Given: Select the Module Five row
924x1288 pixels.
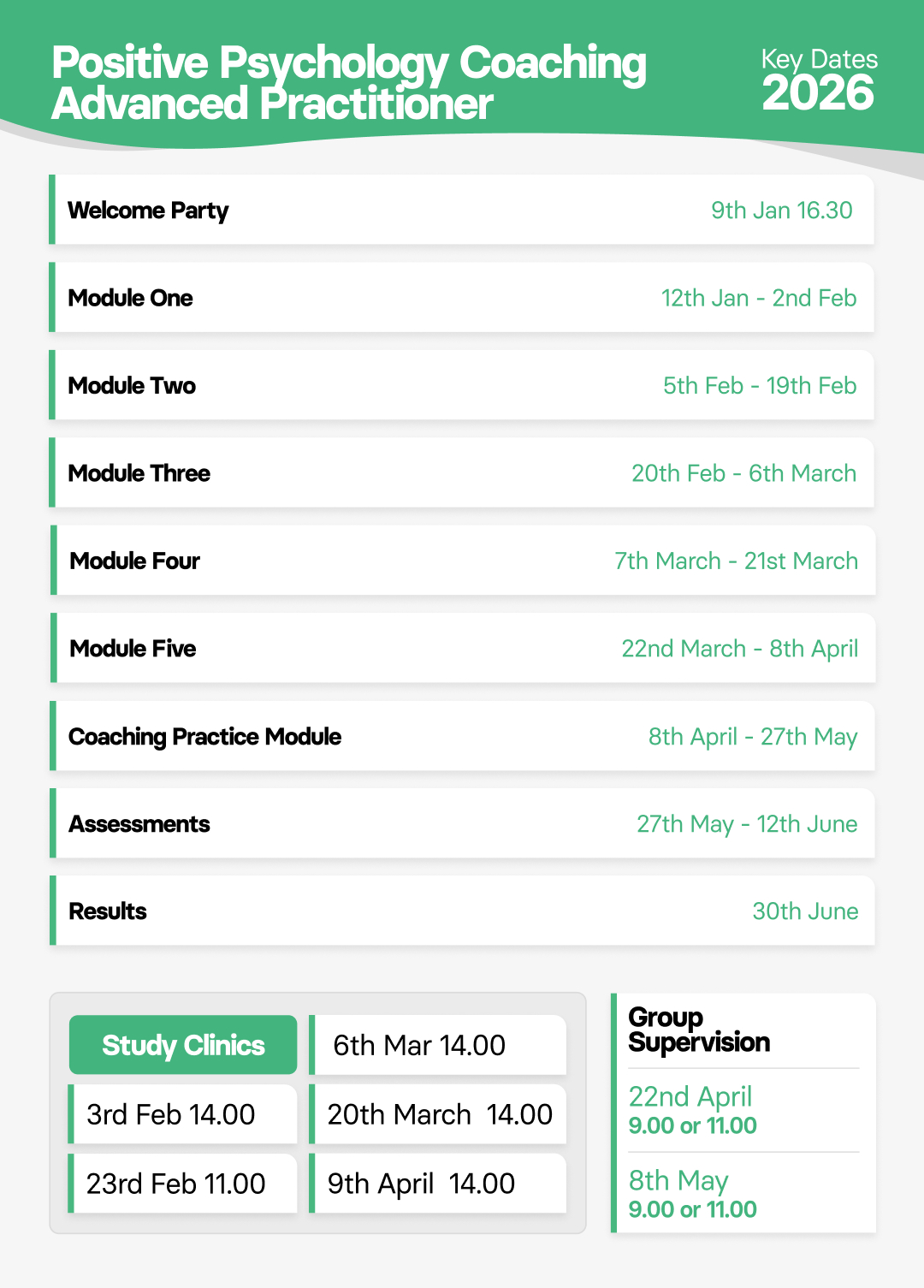Looking at the screenshot, I should click(462, 649).
